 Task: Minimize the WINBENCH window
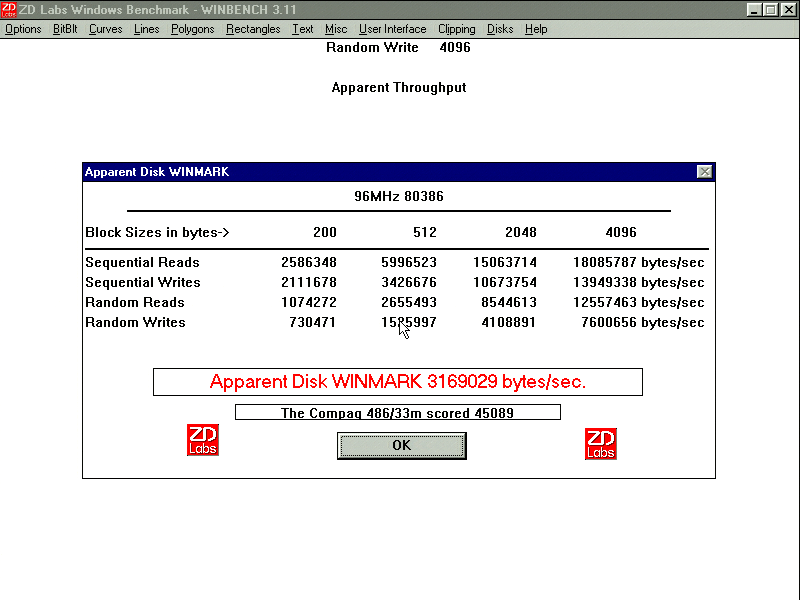point(755,9)
